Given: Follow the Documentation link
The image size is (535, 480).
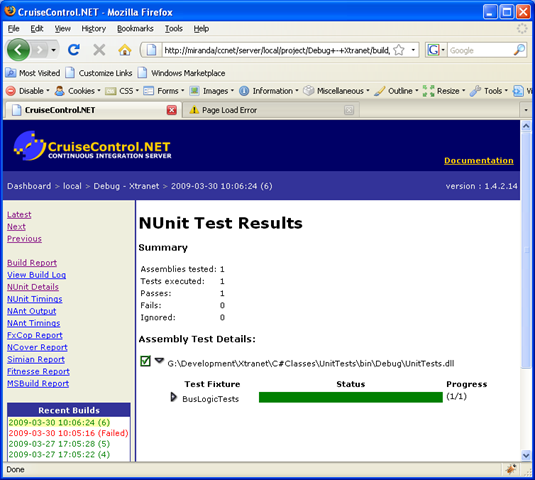Looking at the screenshot, I should (479, 161).
